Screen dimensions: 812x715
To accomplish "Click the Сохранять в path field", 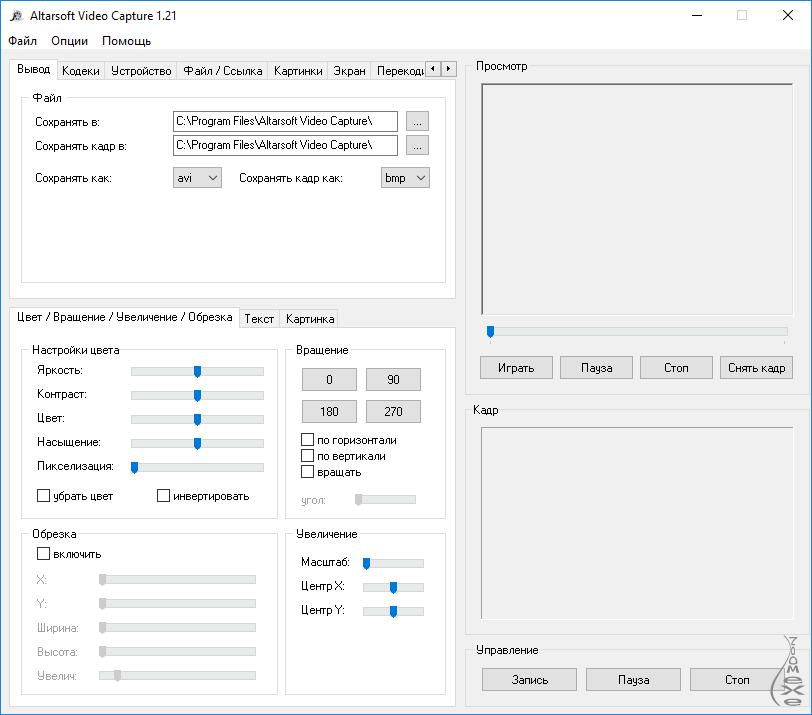I will click(285, 121).
